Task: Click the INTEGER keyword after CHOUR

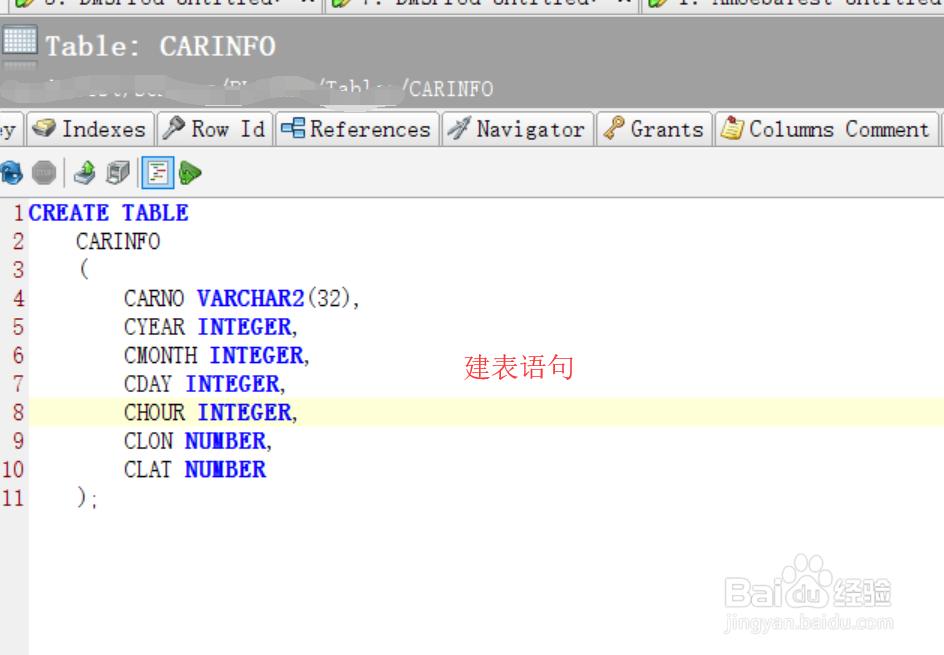Action: coord(244,412)
